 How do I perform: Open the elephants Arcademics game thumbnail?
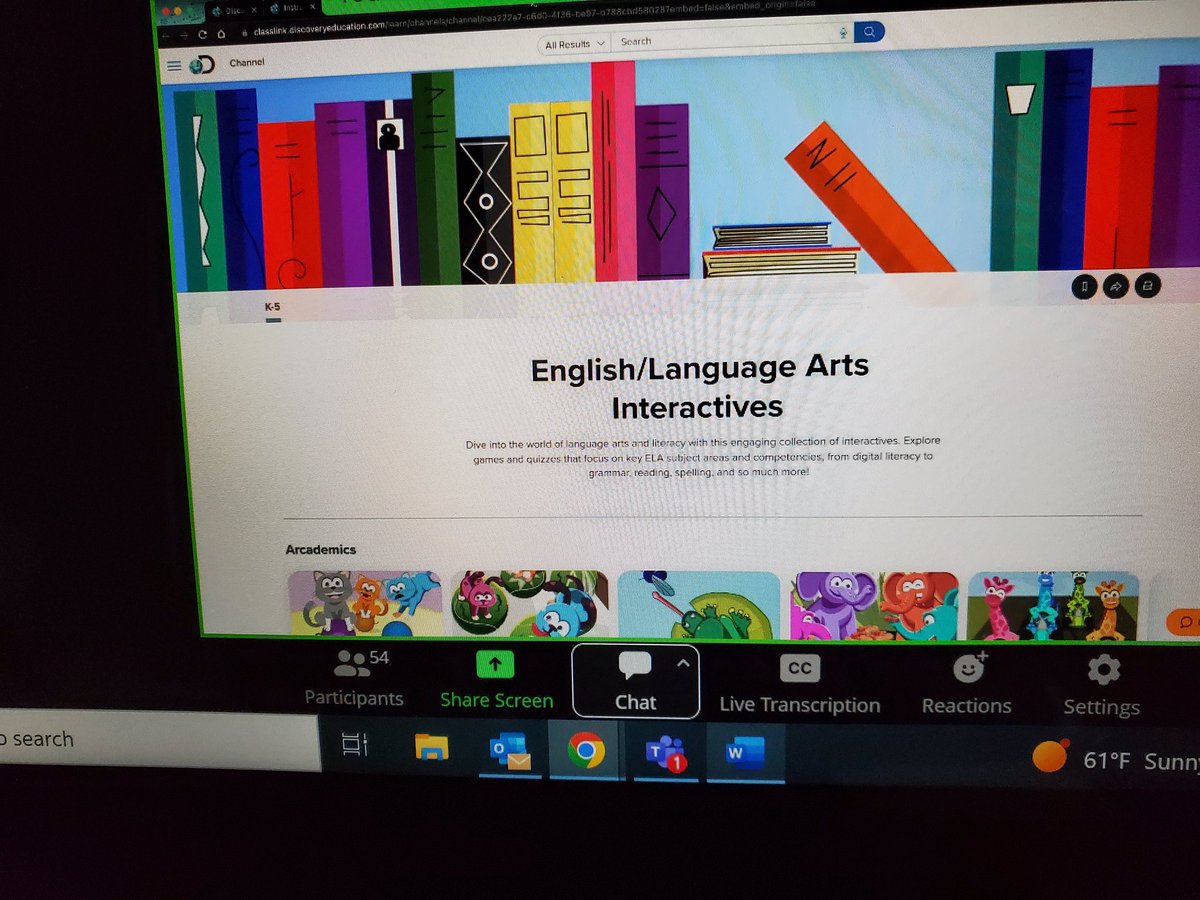875,606
